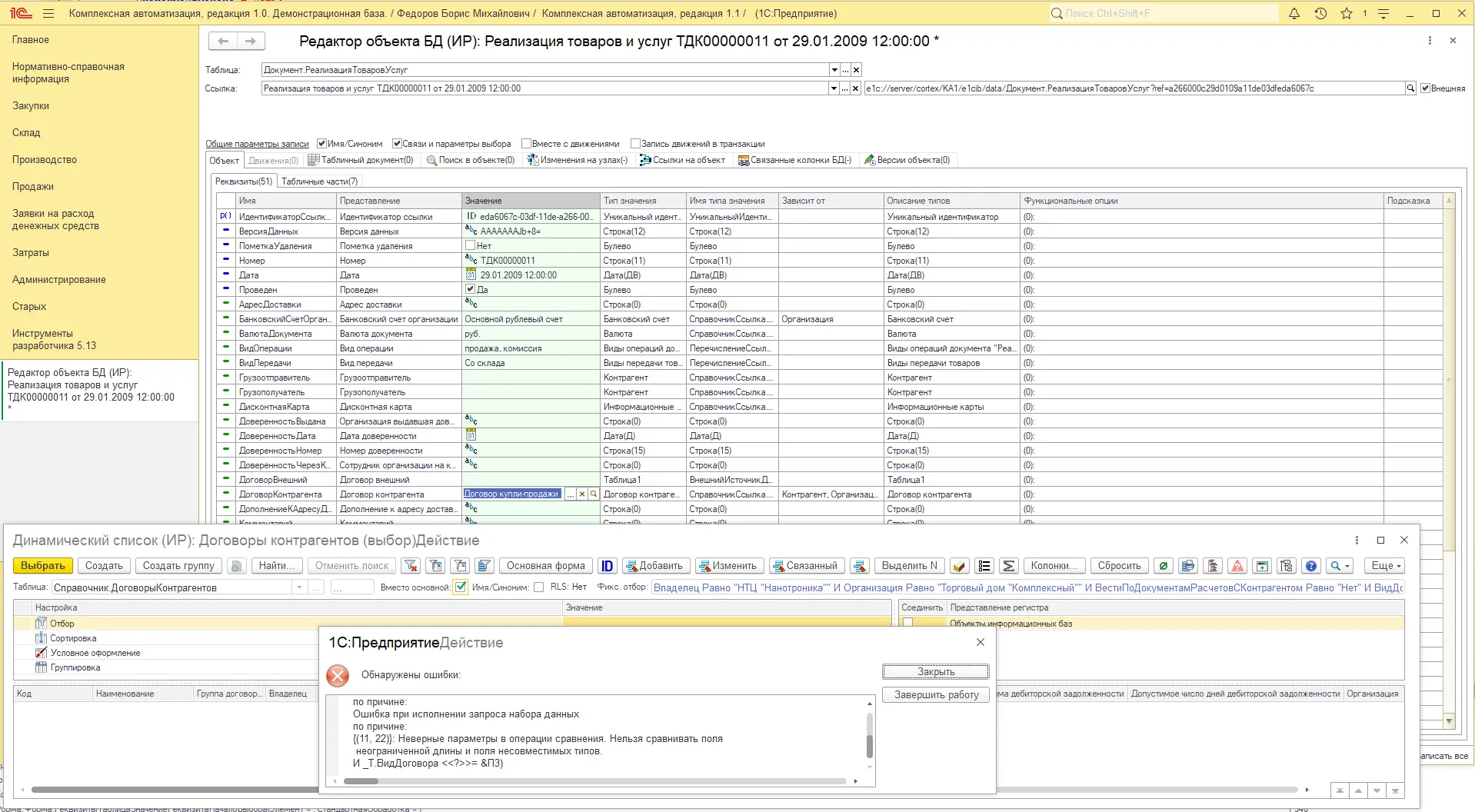Toggle ПометкаУдаления checkbox showing Нет
The image size is (1475, 812).
(x=470, y=246)
